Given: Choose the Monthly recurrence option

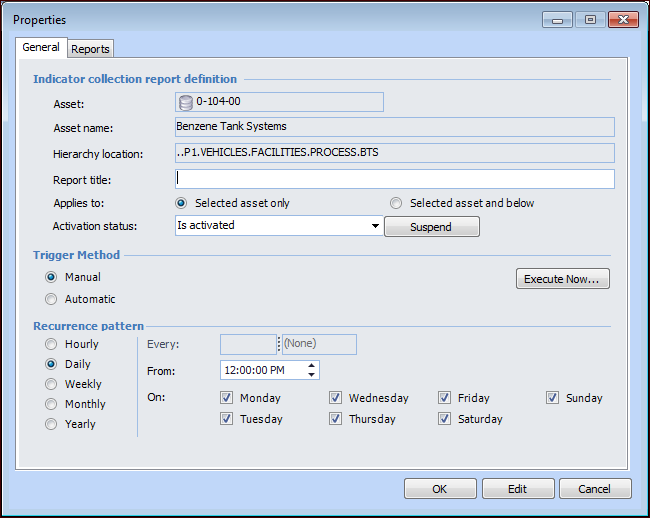Looking at the screenshot, I should (x=51, y=404).
